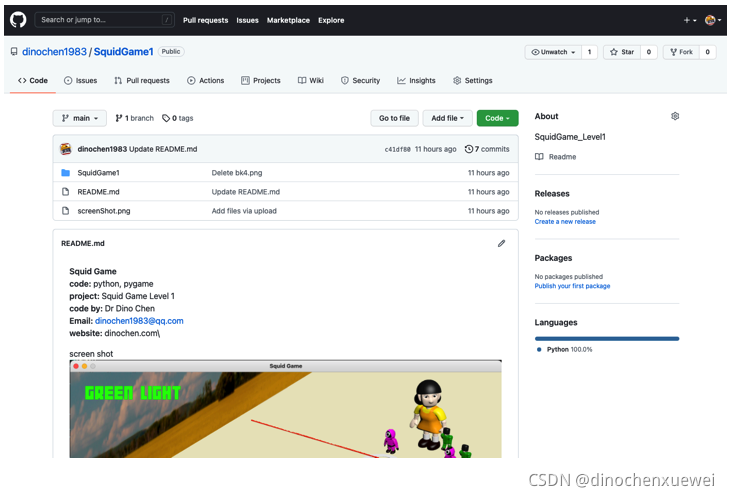The image size is (730, 497).
Task: Open the GitHub home logo
Action: (x=18, y=20)
